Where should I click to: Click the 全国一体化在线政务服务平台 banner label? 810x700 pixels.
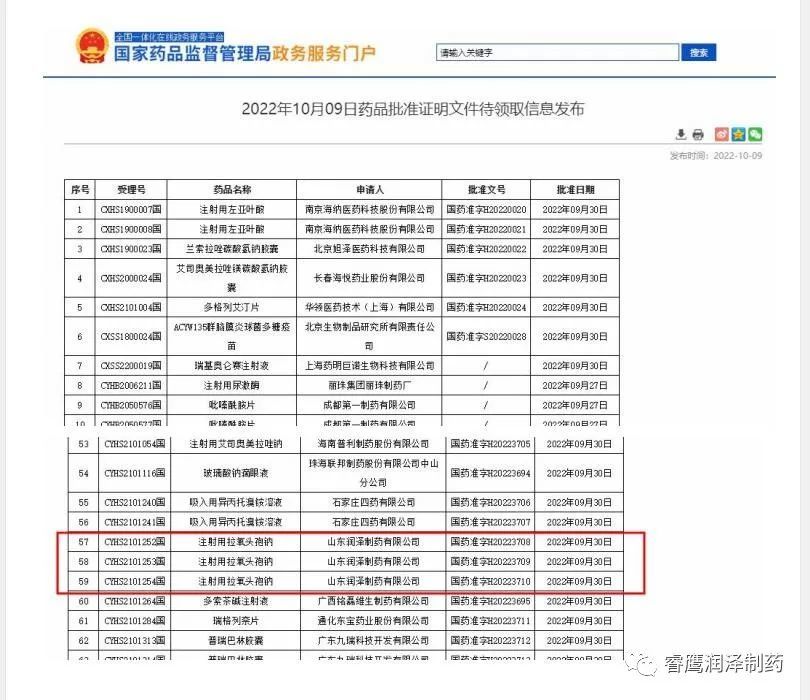[x=170, y=35]
